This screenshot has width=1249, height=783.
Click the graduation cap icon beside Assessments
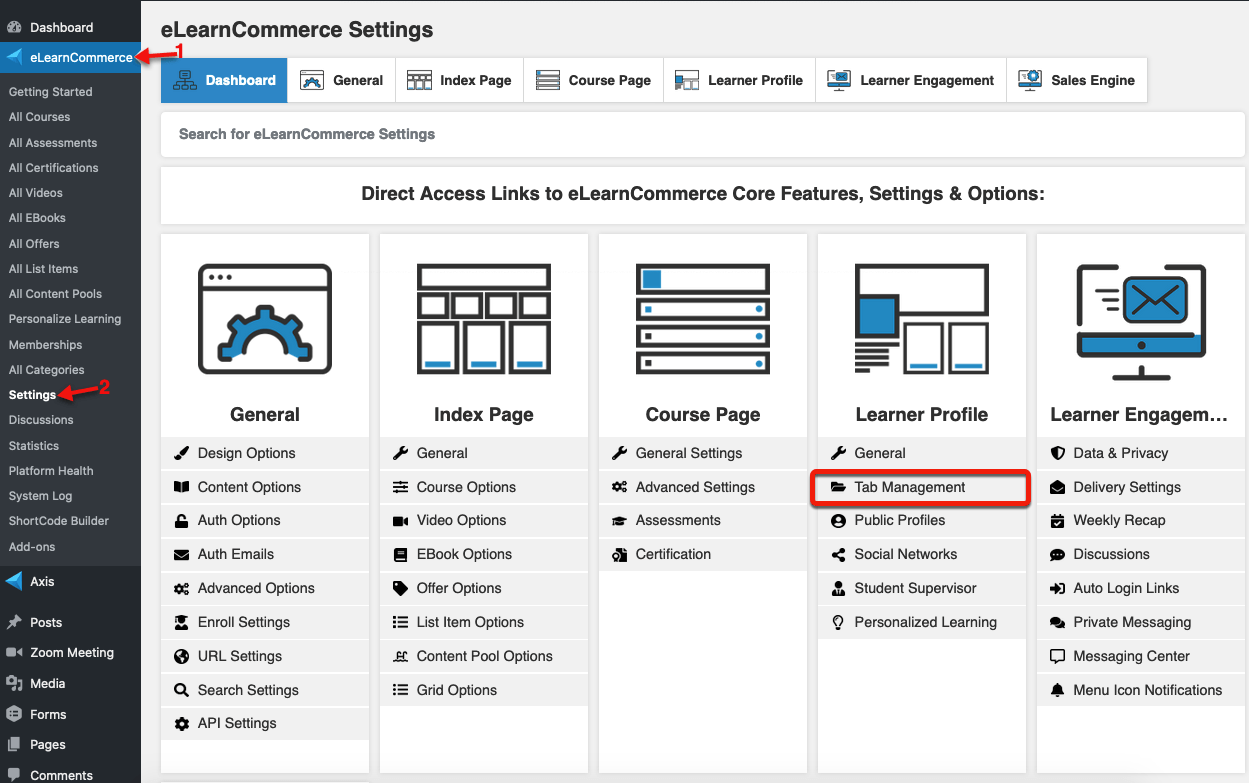pos(619,520)
